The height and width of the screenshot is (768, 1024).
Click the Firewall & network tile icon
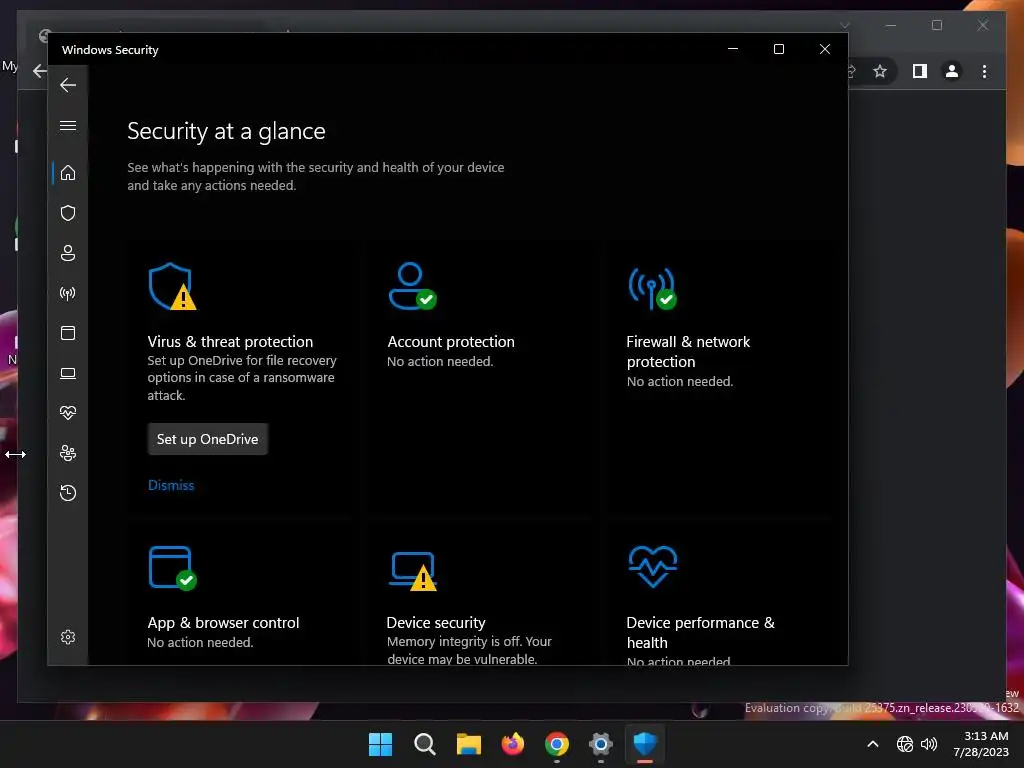tap(652, 288)
